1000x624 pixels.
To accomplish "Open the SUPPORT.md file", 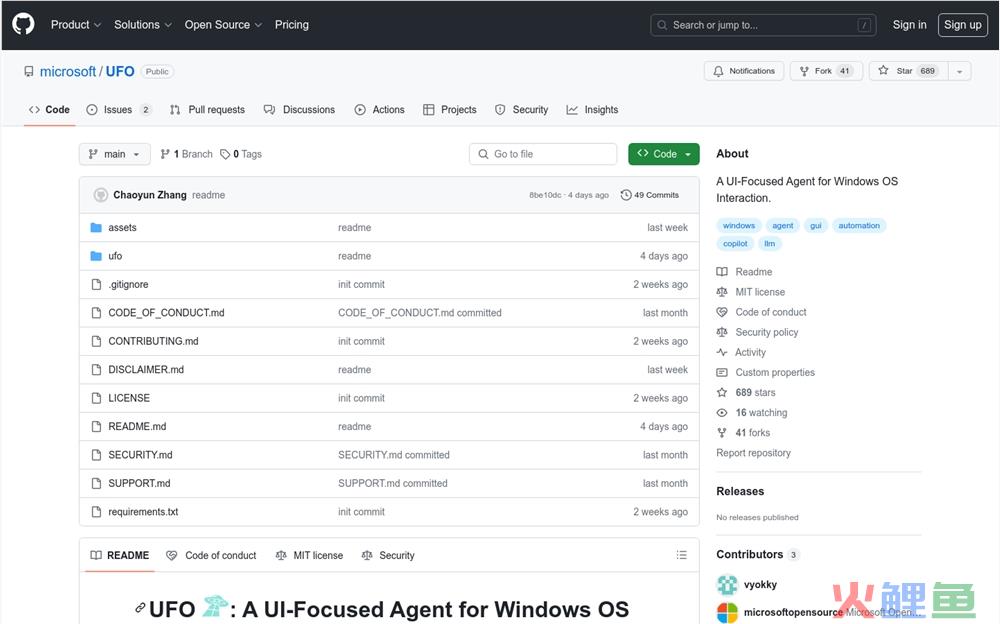I will [x=139, y=483].
